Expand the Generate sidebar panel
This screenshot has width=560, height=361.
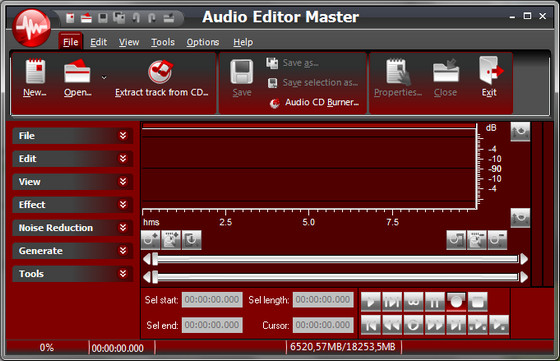point(73,251)
